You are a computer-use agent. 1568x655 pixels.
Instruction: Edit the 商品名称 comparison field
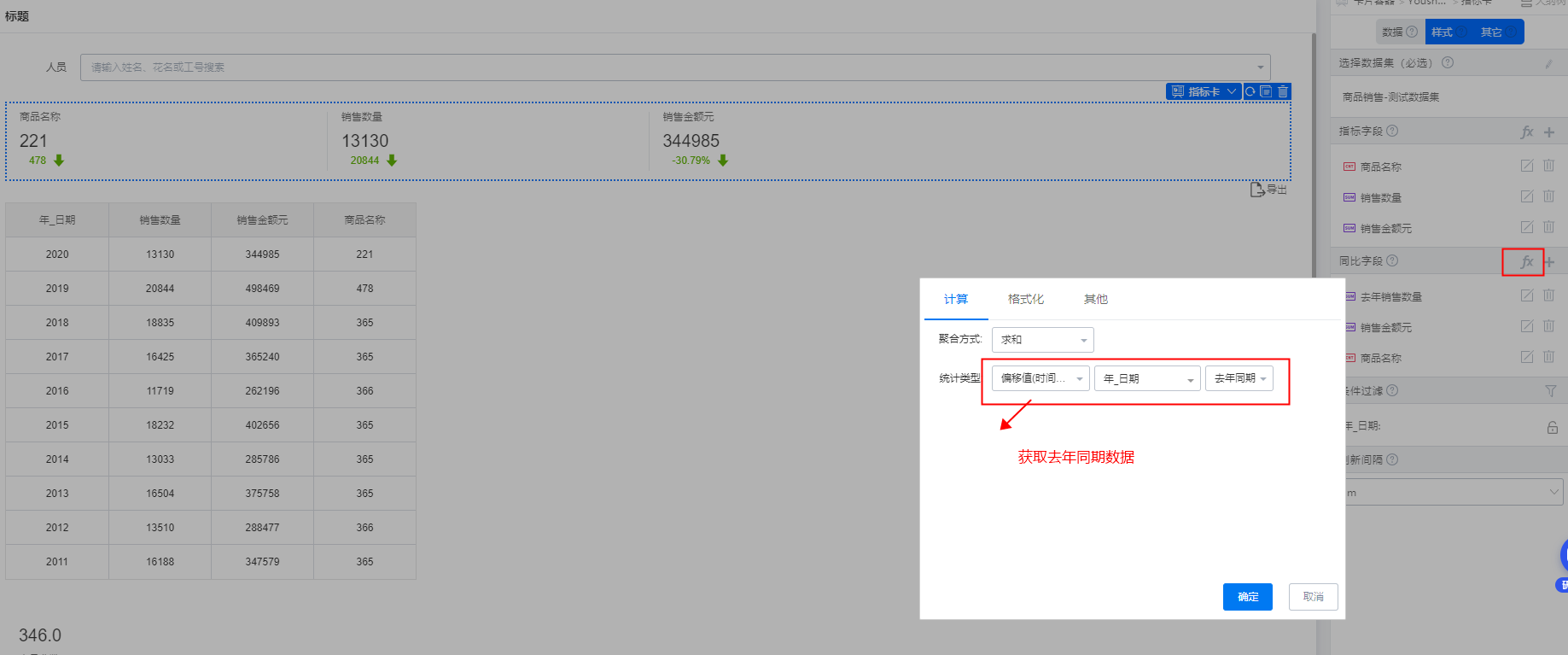coord(1527,357)
